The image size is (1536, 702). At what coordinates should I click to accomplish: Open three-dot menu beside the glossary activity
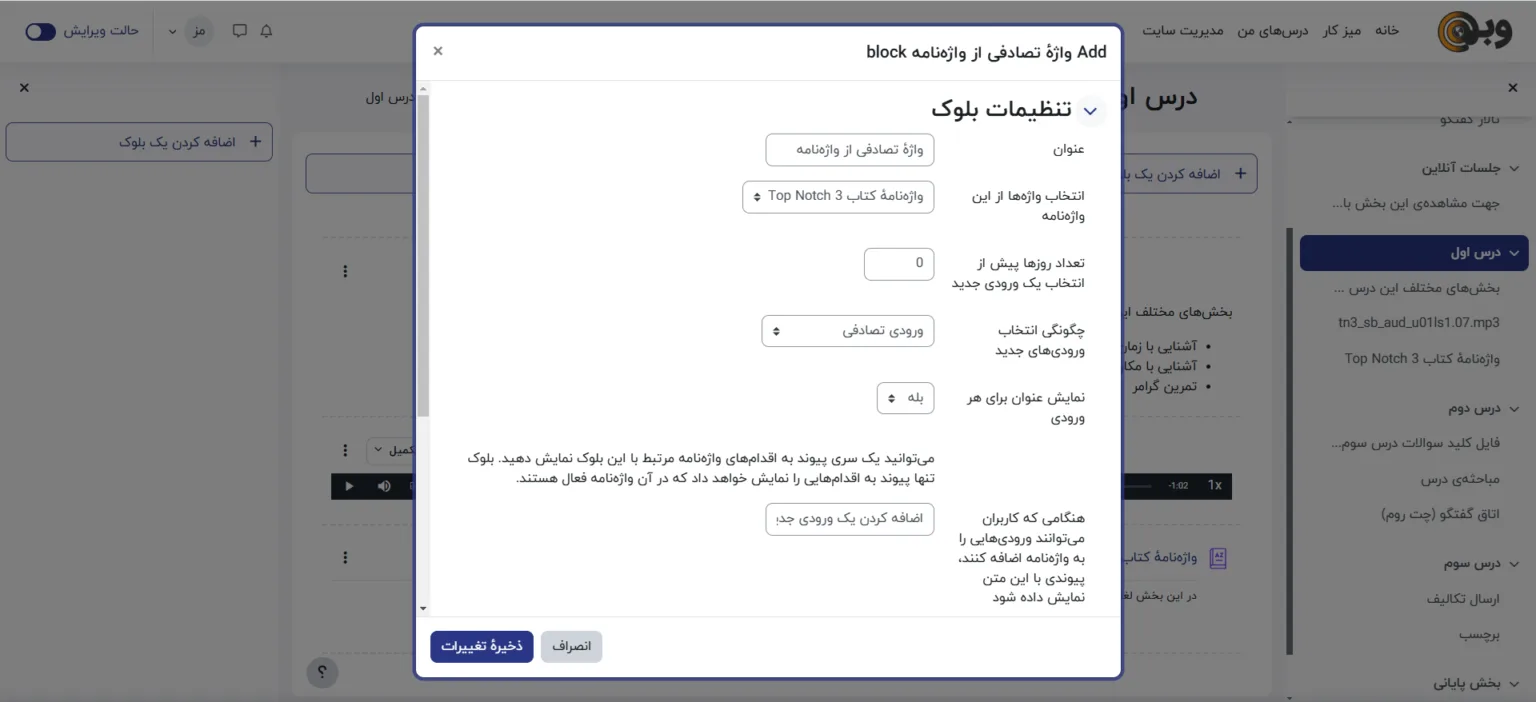(345, 558)
